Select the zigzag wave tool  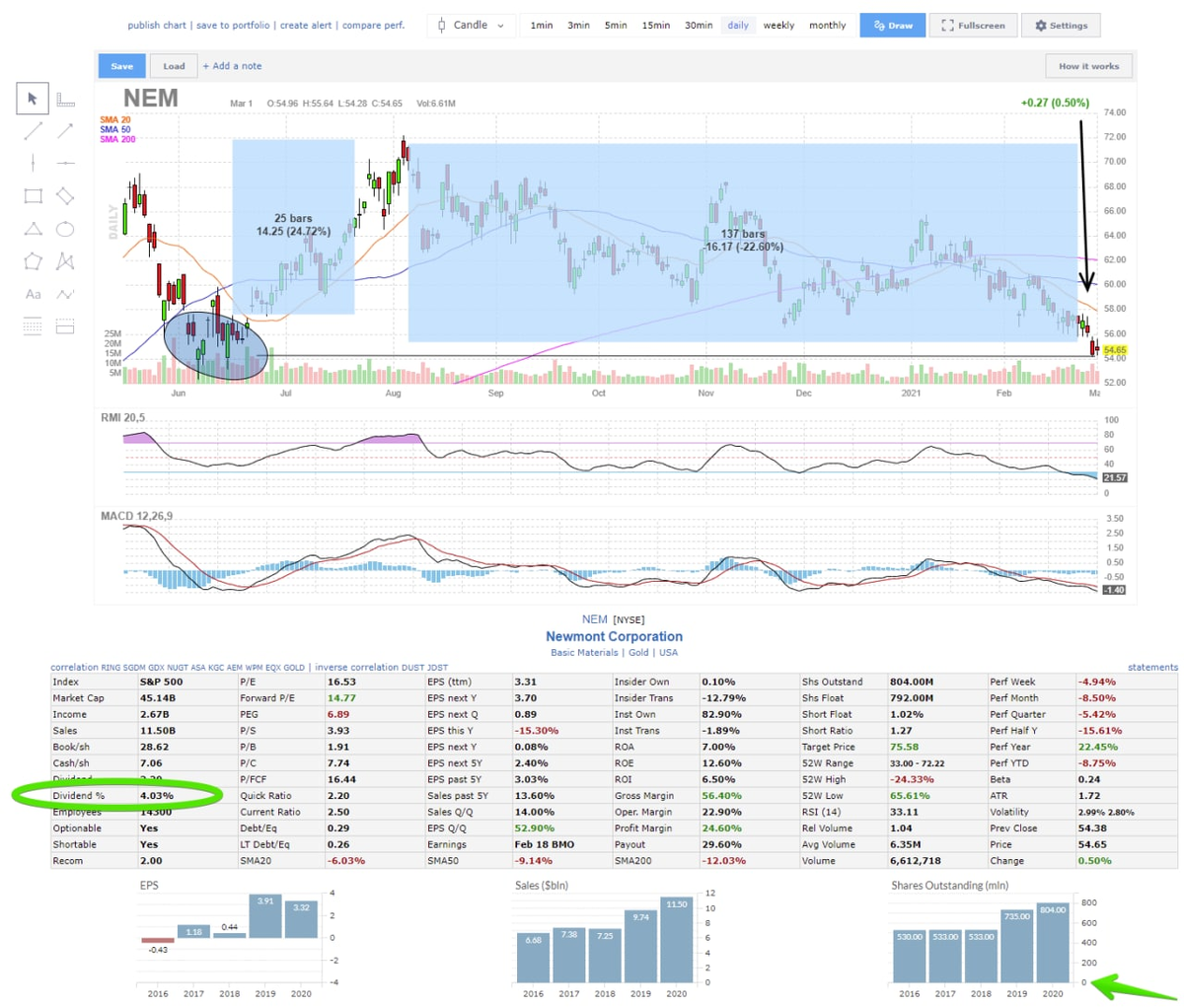(x=65, y=294)
